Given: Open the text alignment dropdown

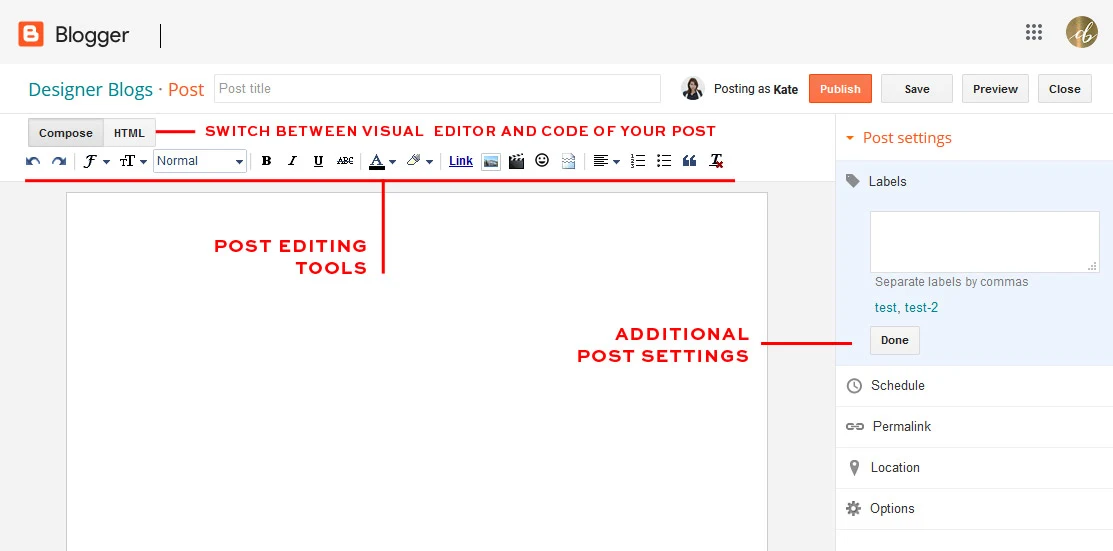Looking at the screenshot, I should click(606, 161).
